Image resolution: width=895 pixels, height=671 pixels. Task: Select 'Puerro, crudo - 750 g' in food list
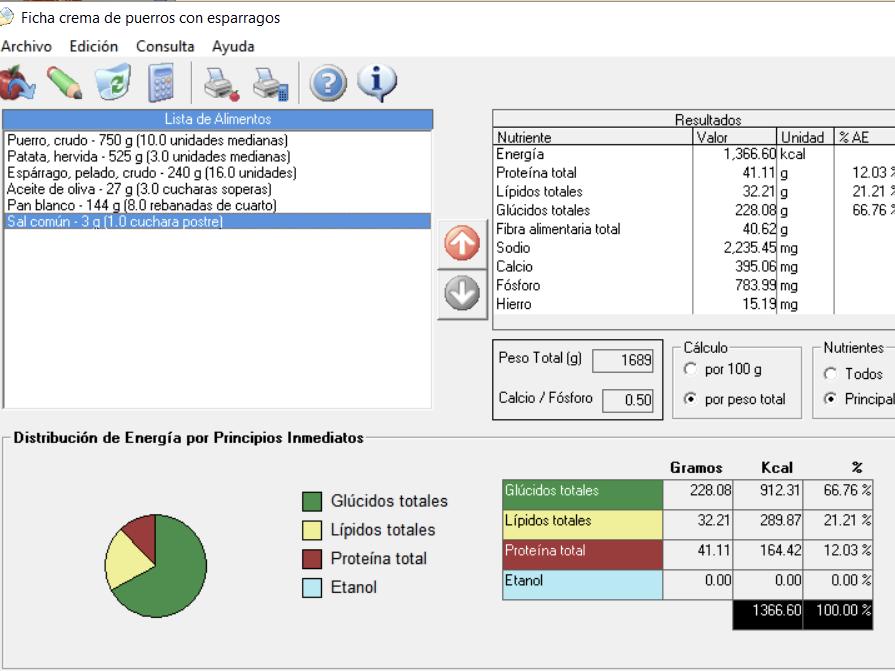tap(147, 141)
